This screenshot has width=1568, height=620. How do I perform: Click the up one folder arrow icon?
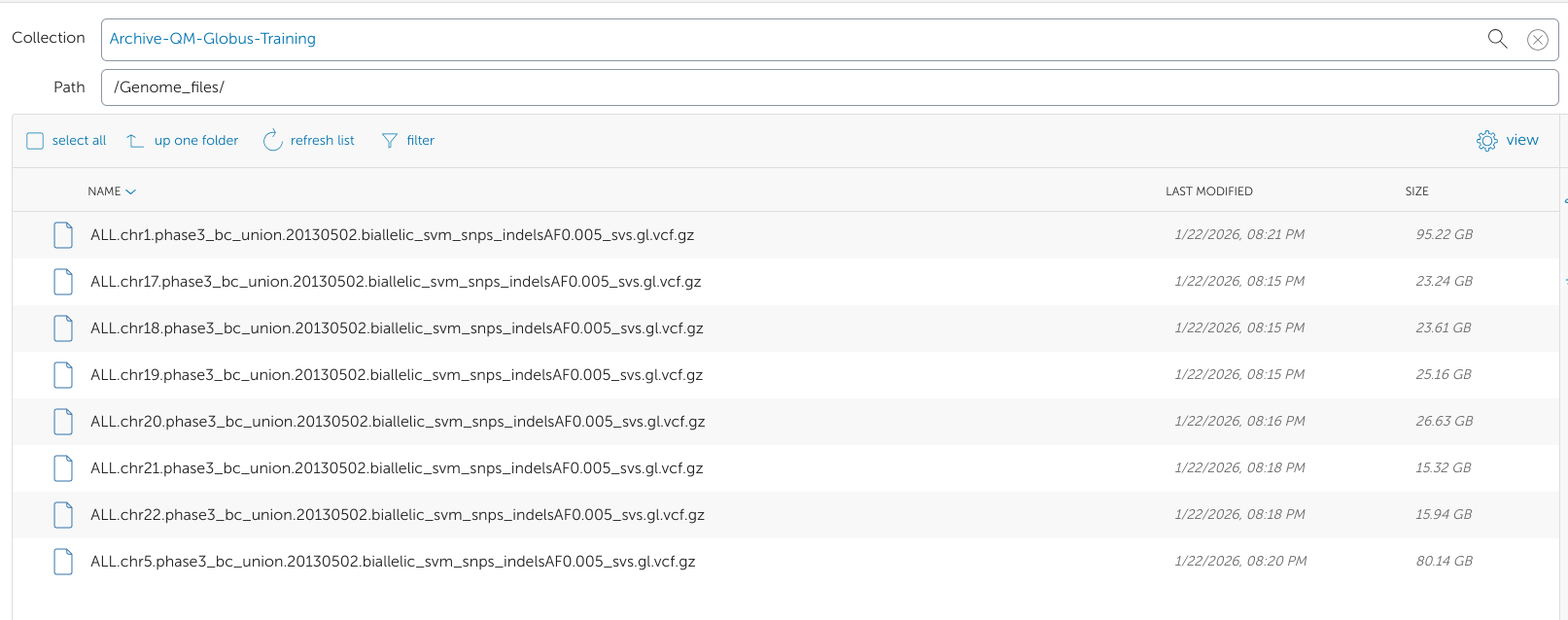point(135,141)
